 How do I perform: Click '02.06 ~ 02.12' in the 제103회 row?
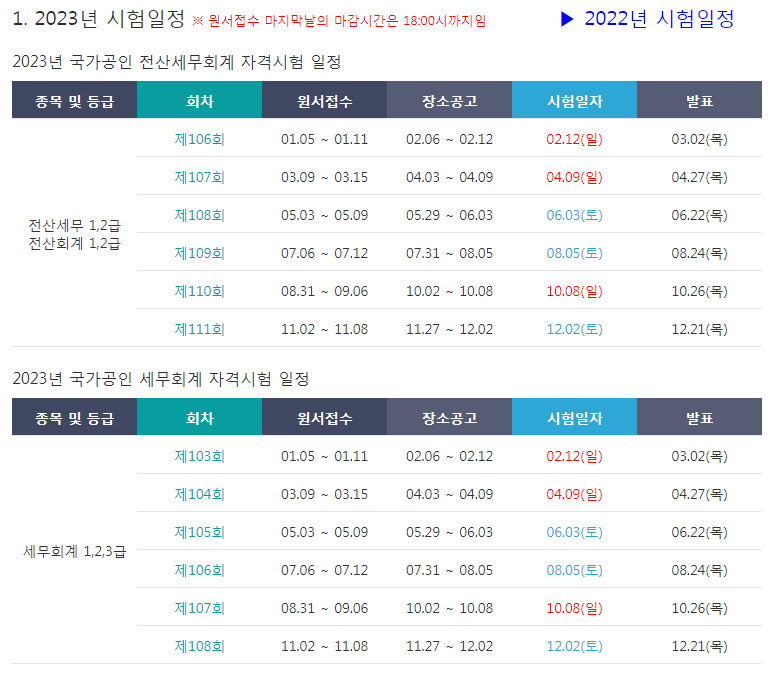449,456
